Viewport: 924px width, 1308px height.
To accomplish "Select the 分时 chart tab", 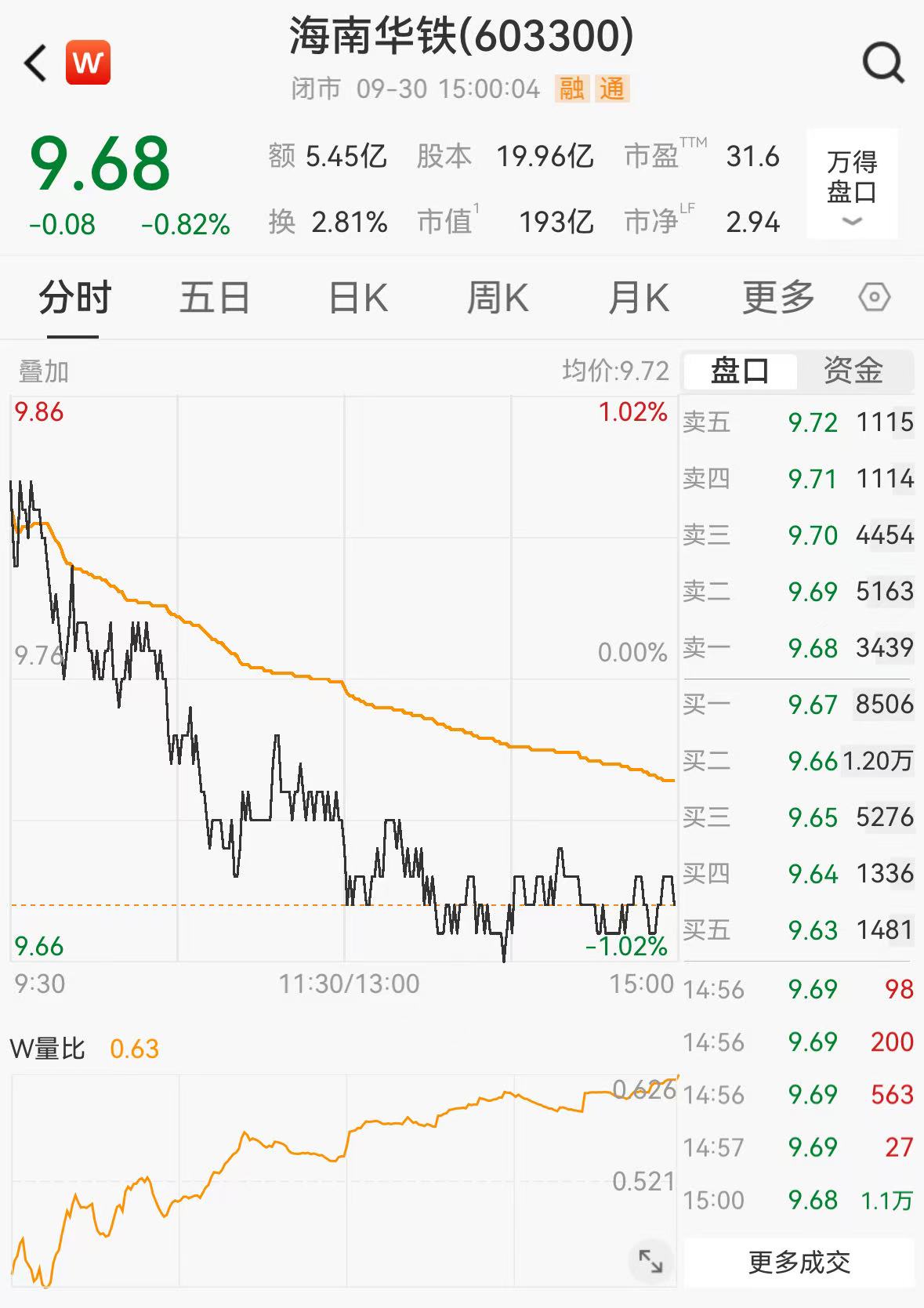I will click(x=75, y=298).
